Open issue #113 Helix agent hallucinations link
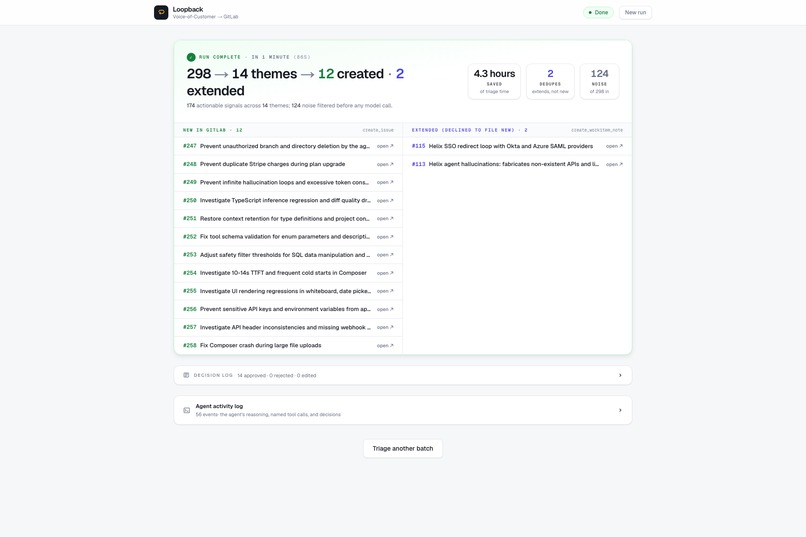Screen dimensions: 806x537 click(x=614, y=164)
